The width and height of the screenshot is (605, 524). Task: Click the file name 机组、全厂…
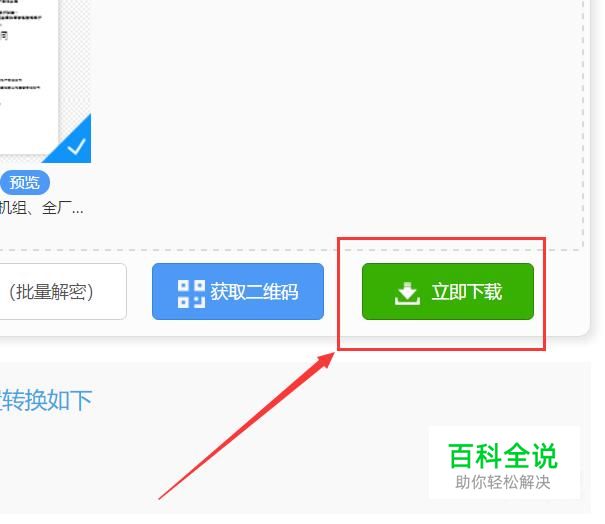point(41,208)
